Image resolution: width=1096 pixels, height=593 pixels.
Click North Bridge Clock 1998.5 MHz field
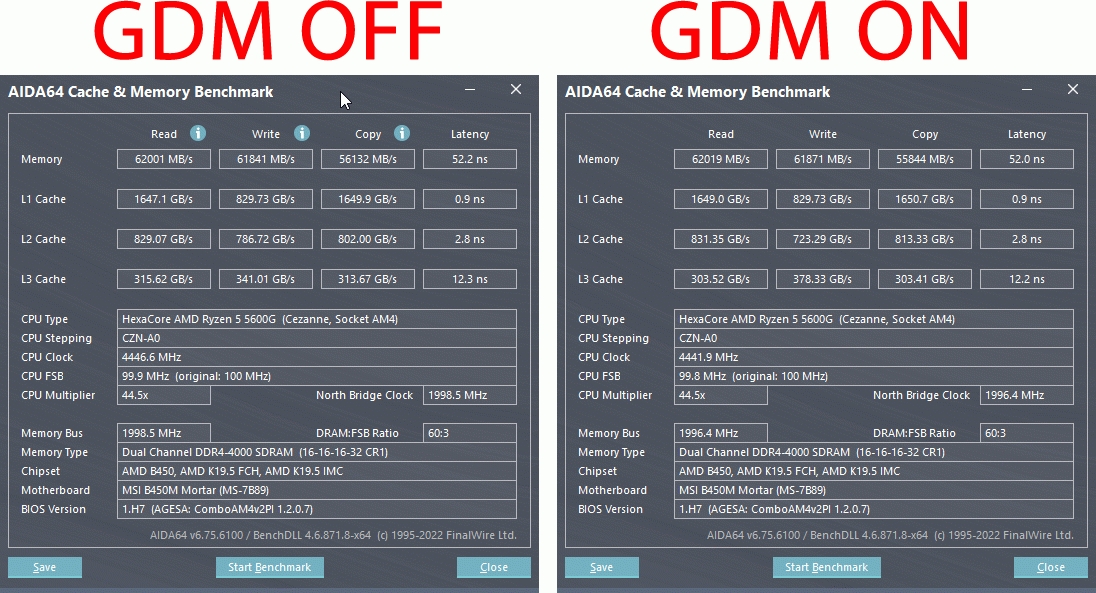[470, 395]
